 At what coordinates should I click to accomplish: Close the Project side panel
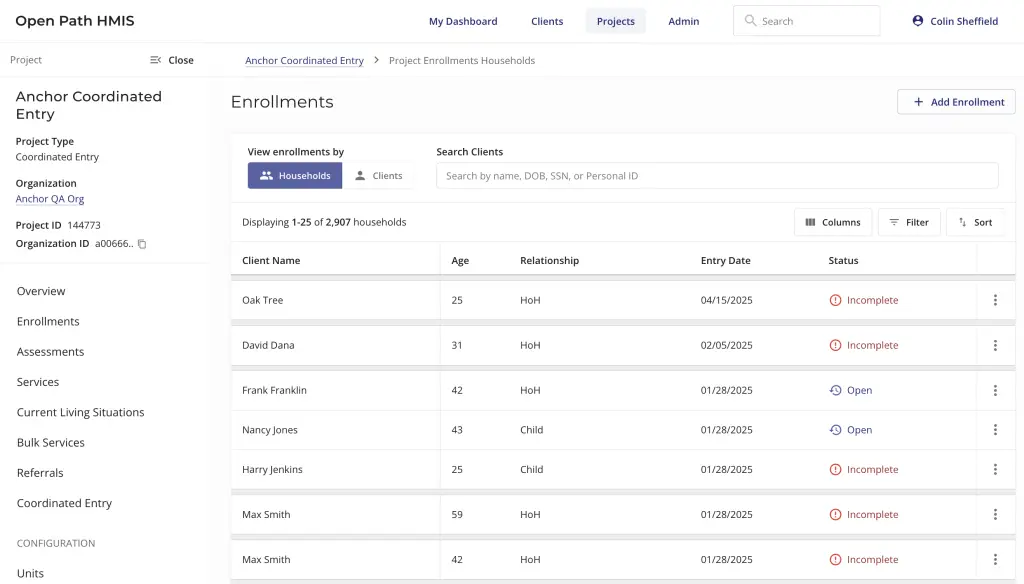[x=171, y=60]
